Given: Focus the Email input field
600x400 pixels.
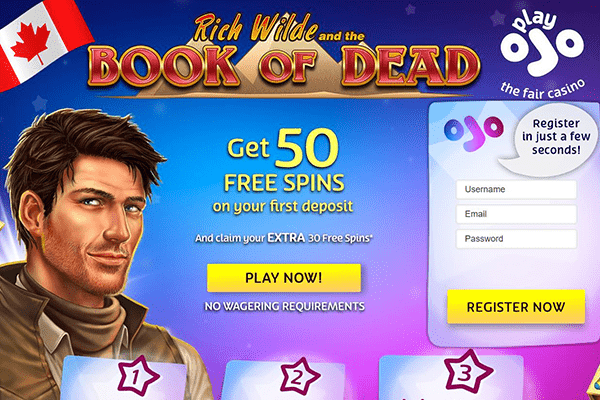Looking at the screenshot, I should [x=516, y=214].
